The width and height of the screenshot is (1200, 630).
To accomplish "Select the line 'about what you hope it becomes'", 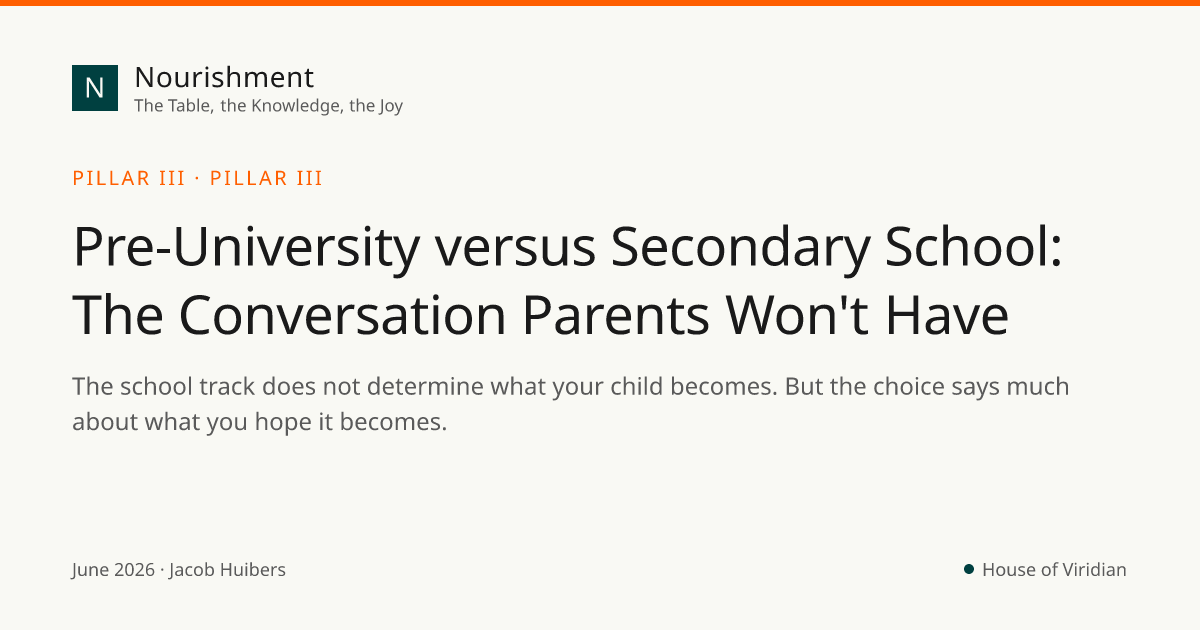I will coord(257,423).
